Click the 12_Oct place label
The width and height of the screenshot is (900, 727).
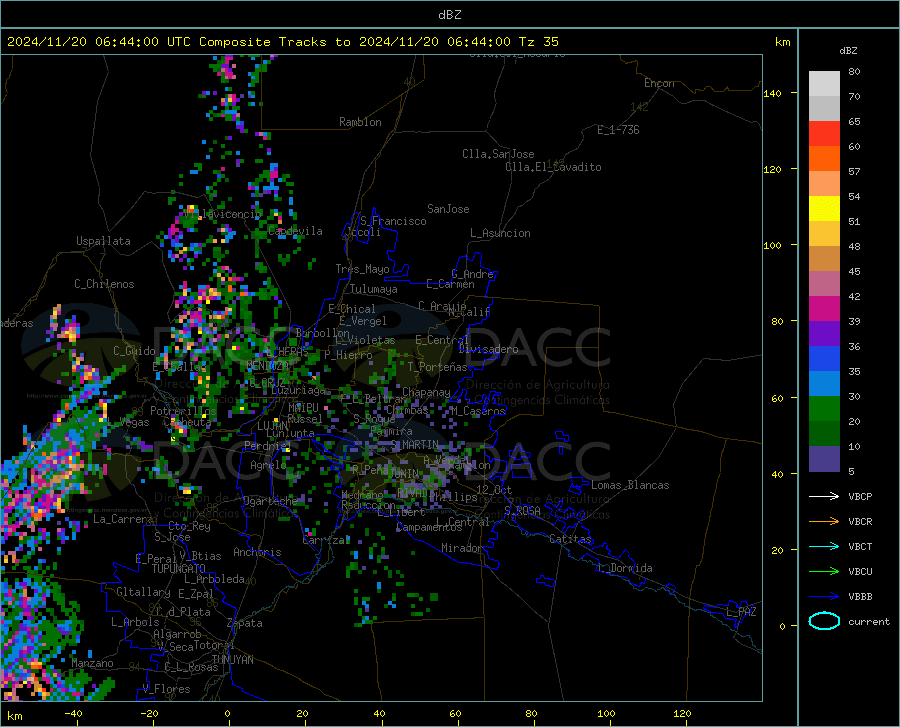point(494,489)
